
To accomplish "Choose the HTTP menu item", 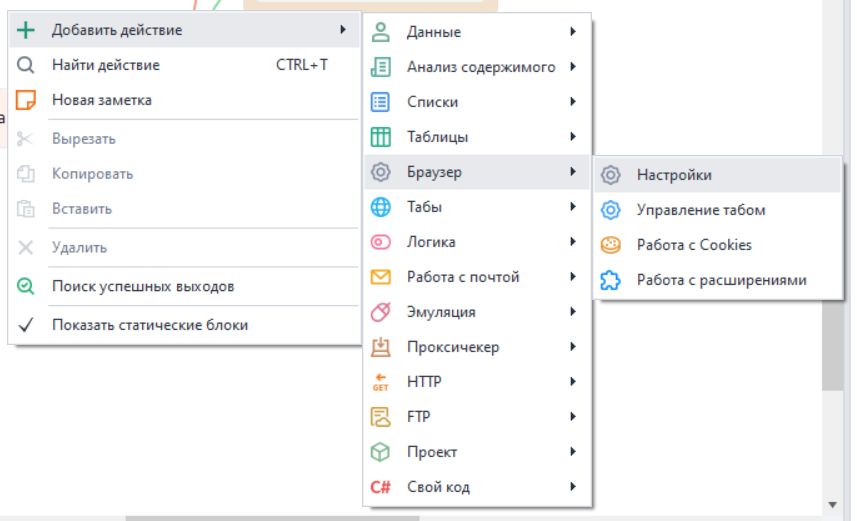I will tap(424, 382).
